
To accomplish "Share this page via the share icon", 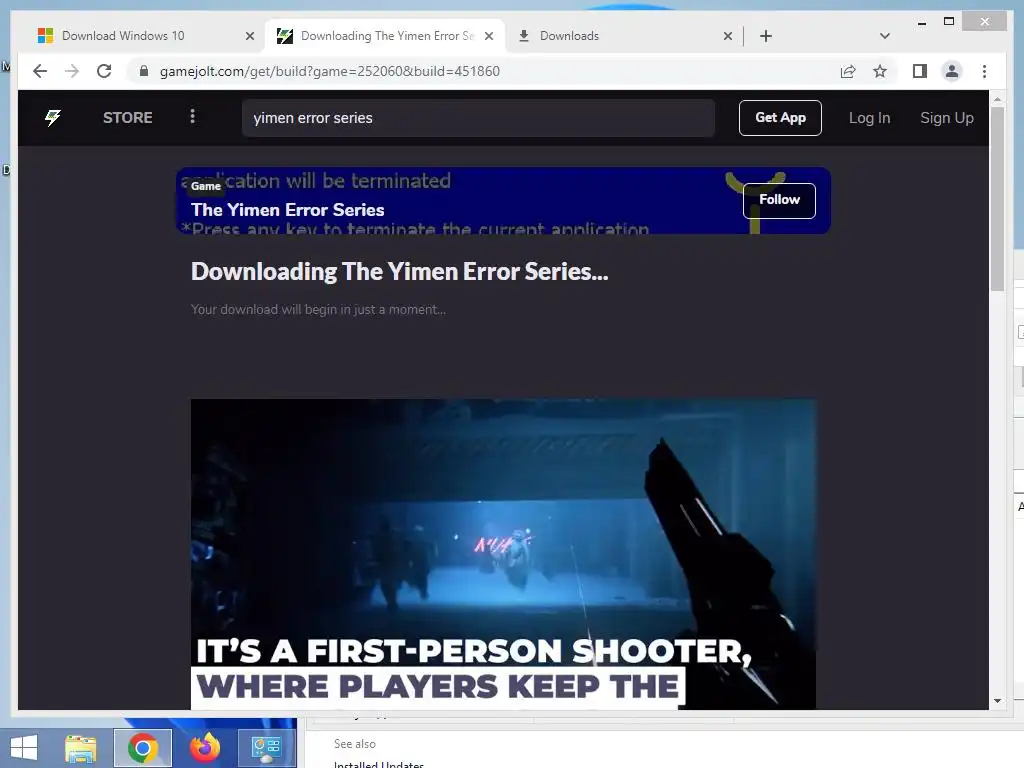I will click(848, 71).
